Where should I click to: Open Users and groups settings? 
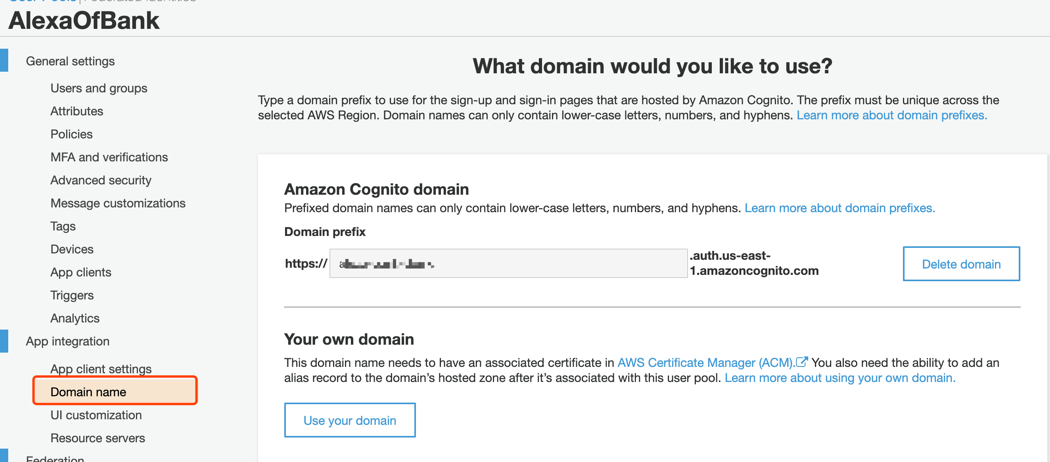pyautogui.click(x=98, y=88)
